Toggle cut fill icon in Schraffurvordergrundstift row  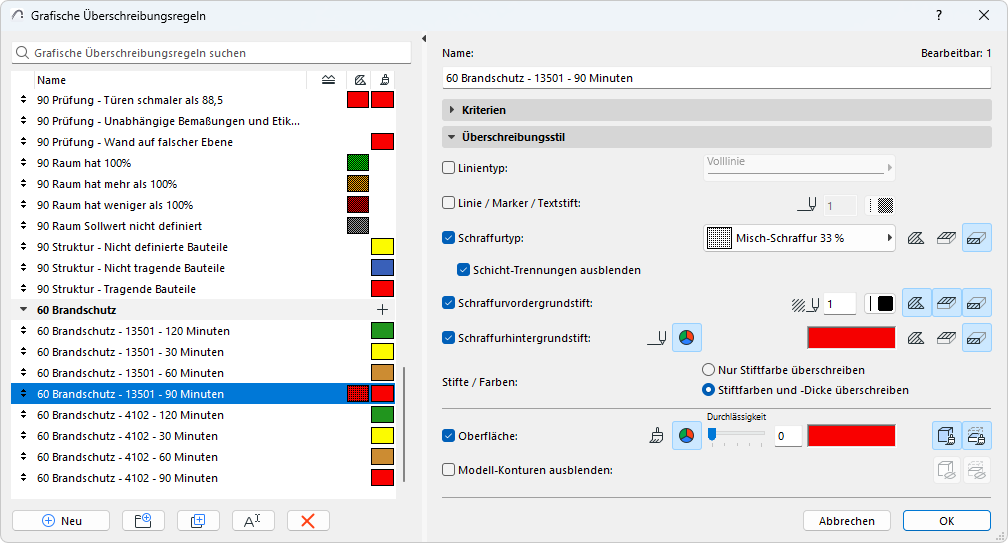[x=976, y=303]
